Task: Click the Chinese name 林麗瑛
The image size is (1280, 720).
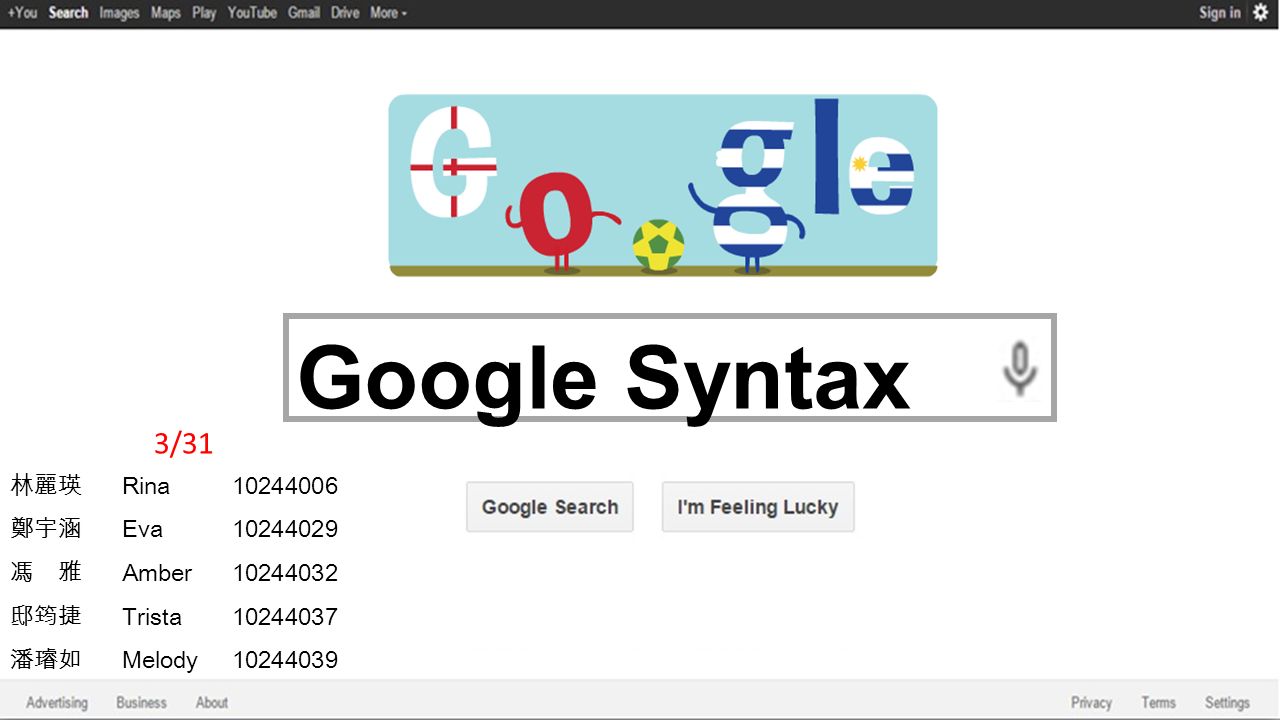Action: click(x=46, y=486)
